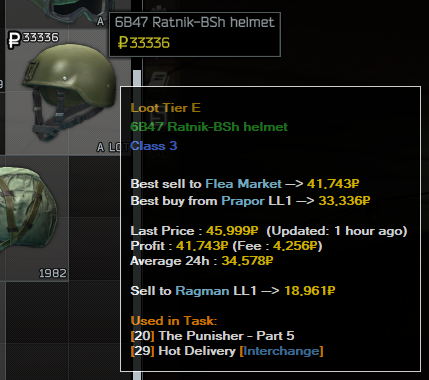
Task: Click the Ragman trader name
Action: coord(202,291)
